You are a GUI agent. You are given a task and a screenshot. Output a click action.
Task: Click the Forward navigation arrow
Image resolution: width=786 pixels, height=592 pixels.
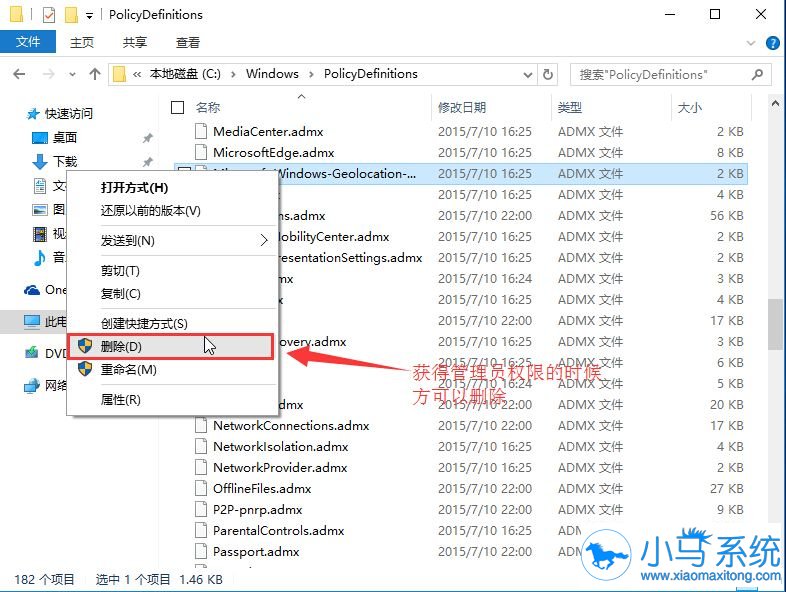(x=48, y=74)
